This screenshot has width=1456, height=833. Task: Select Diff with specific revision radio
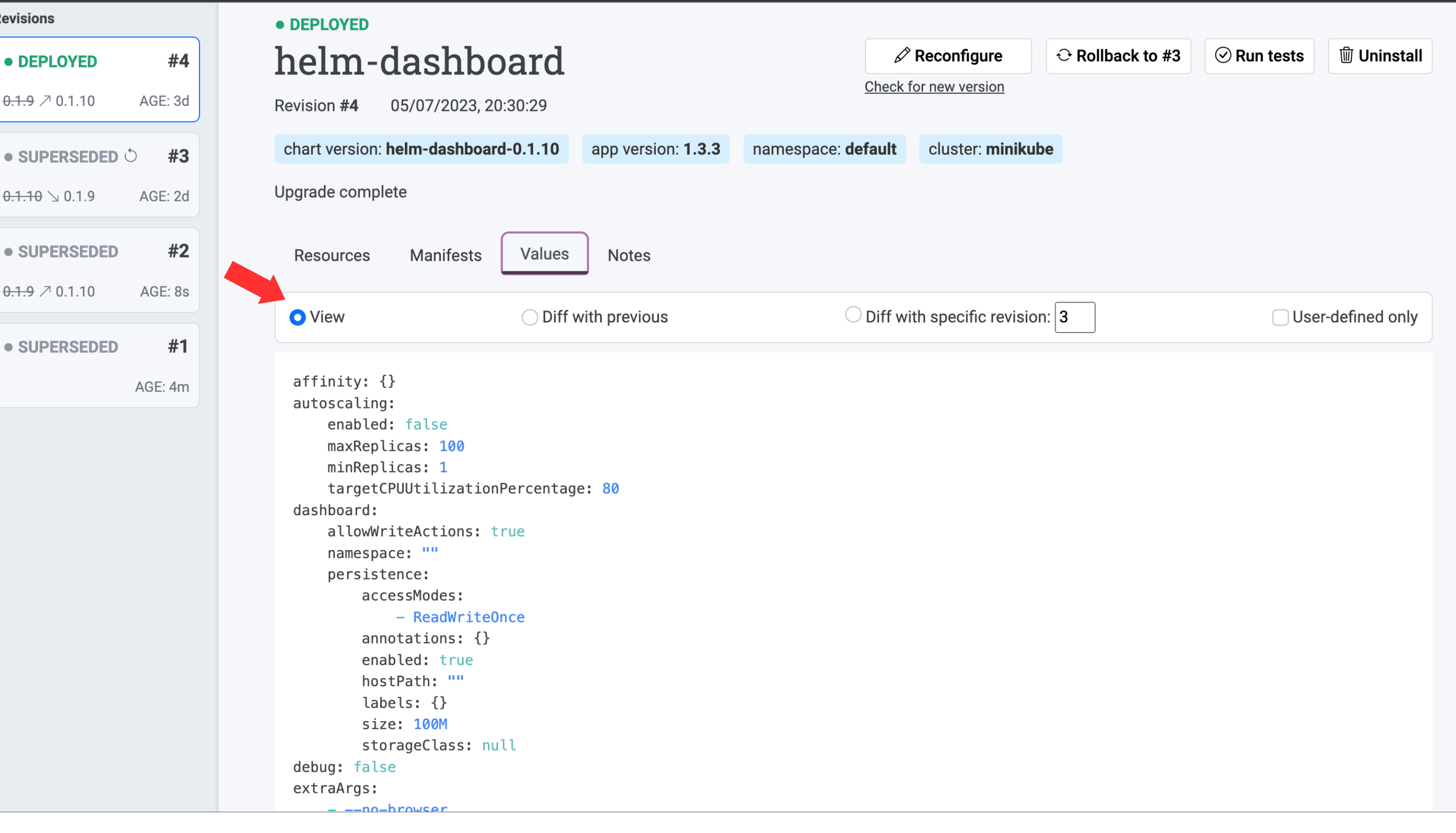click(x=852, y=315)
